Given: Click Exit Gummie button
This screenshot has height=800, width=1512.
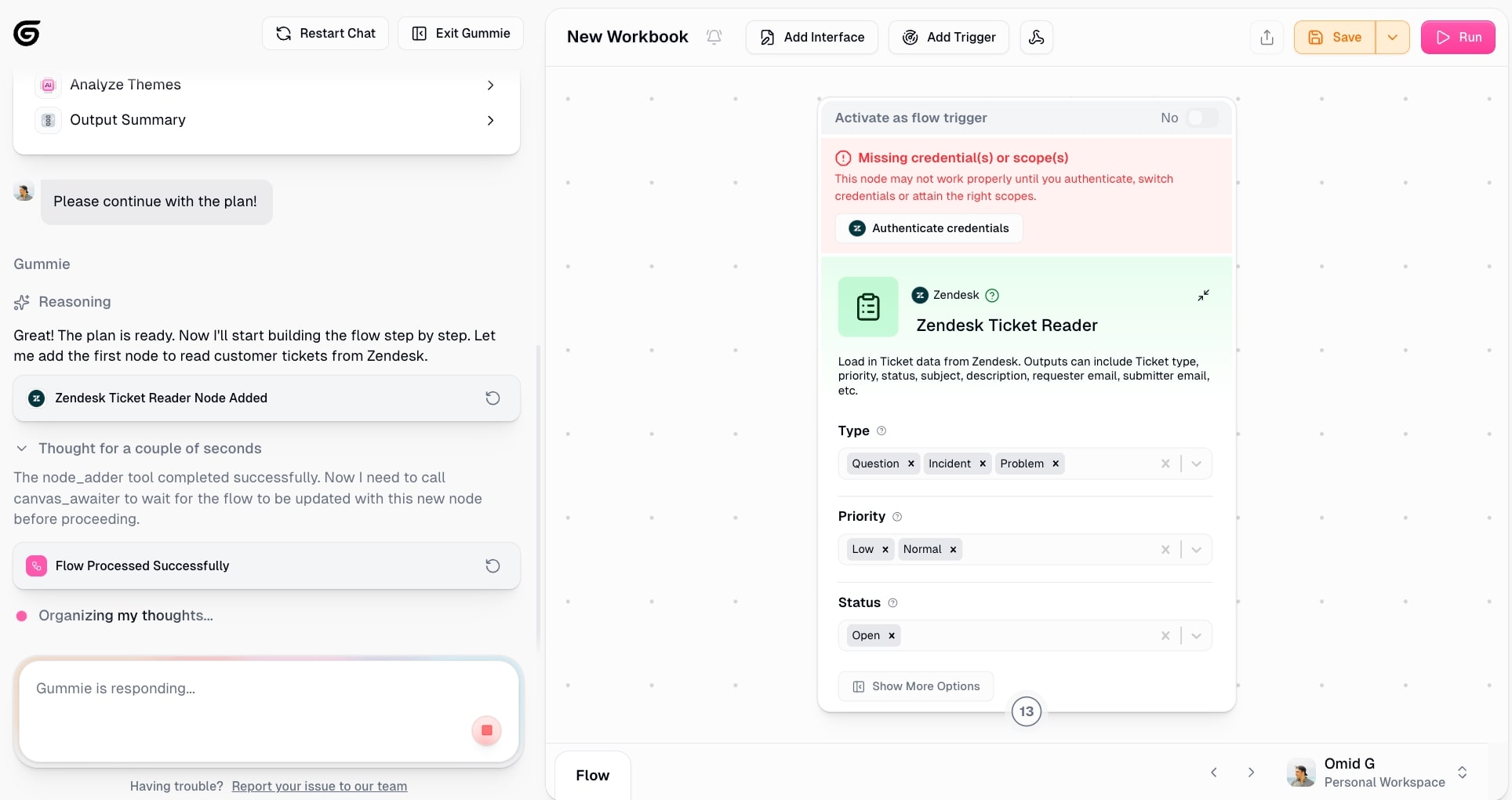Looking at the screenshot, I should pos(460,33).
